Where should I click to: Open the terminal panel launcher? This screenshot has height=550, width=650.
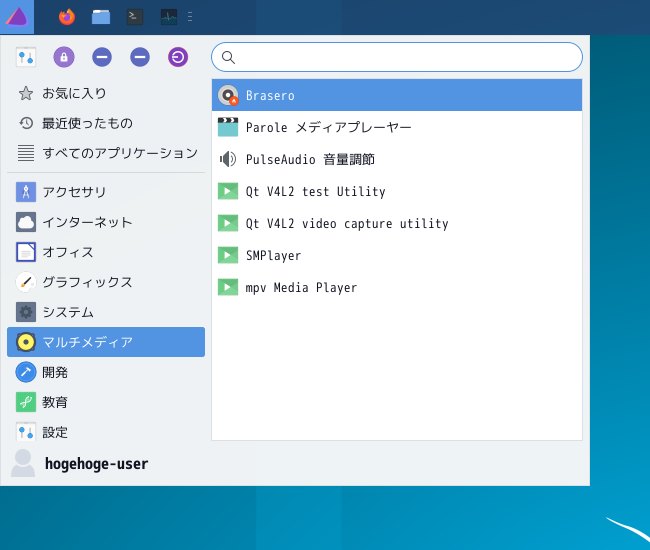135,17
